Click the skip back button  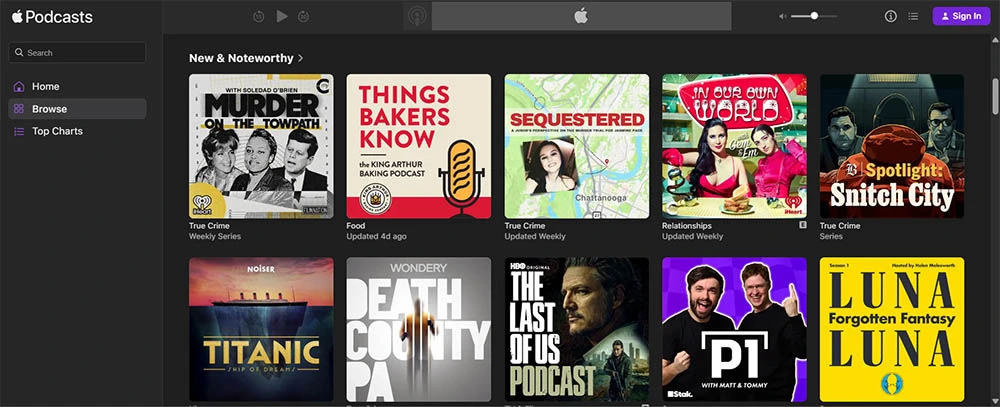point(258,17)
